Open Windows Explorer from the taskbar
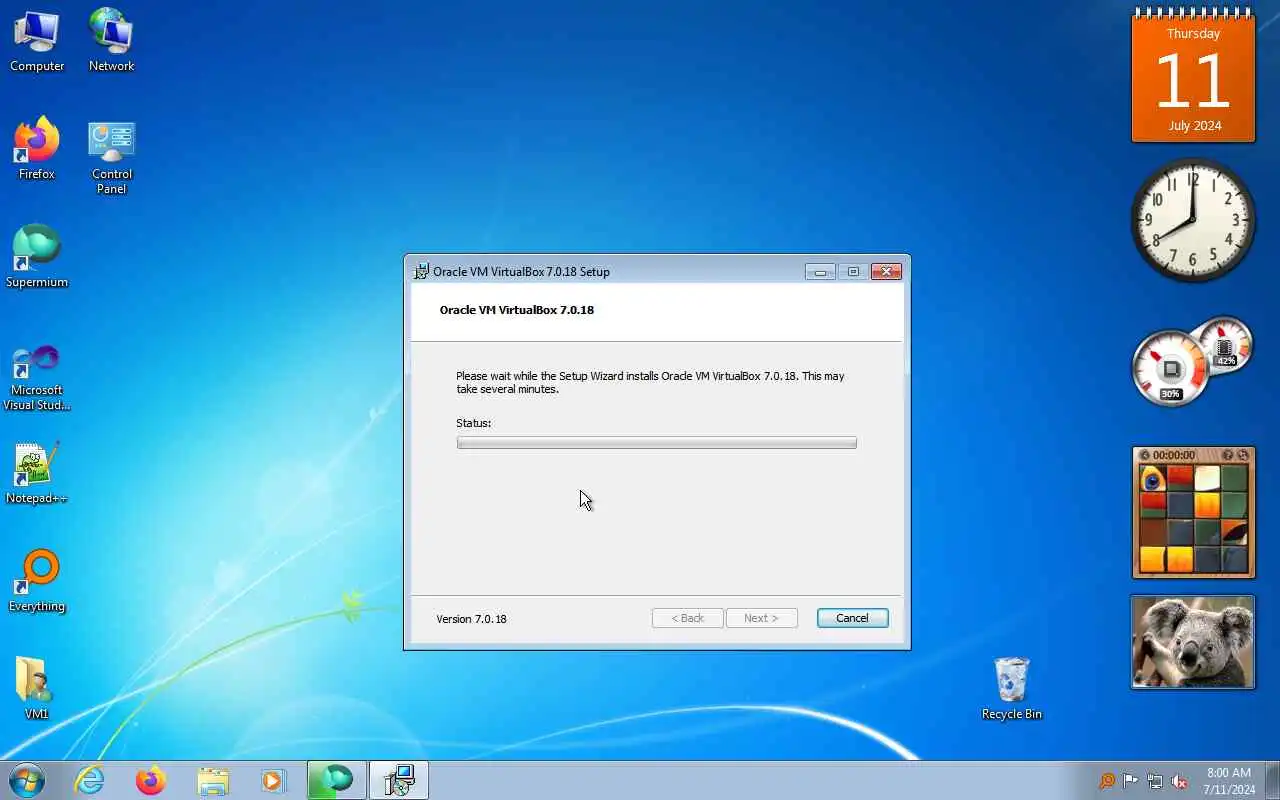 (213, 780)
